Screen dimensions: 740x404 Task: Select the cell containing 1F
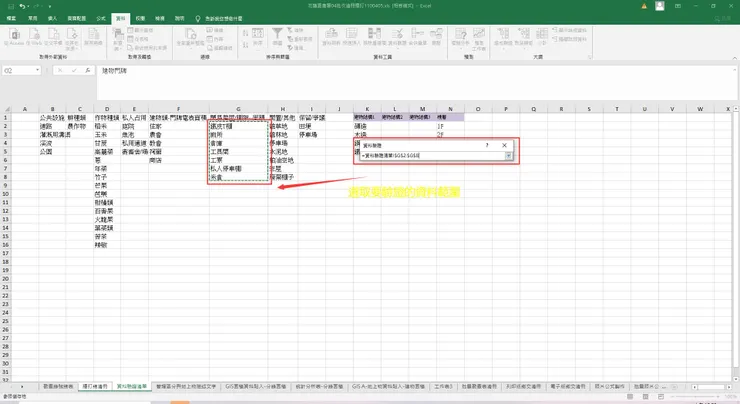(450, 126)
